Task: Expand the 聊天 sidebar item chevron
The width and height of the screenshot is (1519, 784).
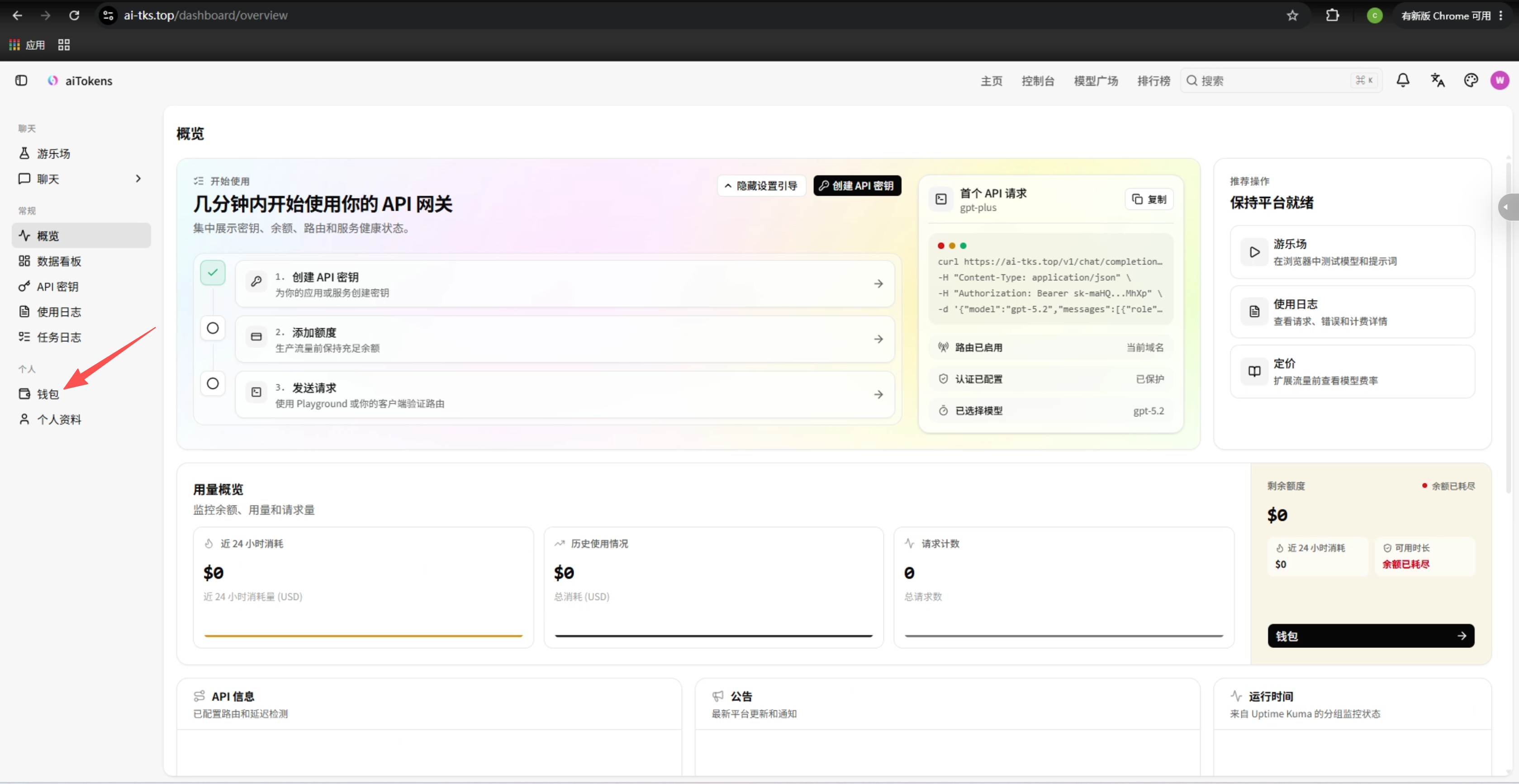Action: click(x=138, y=179)
